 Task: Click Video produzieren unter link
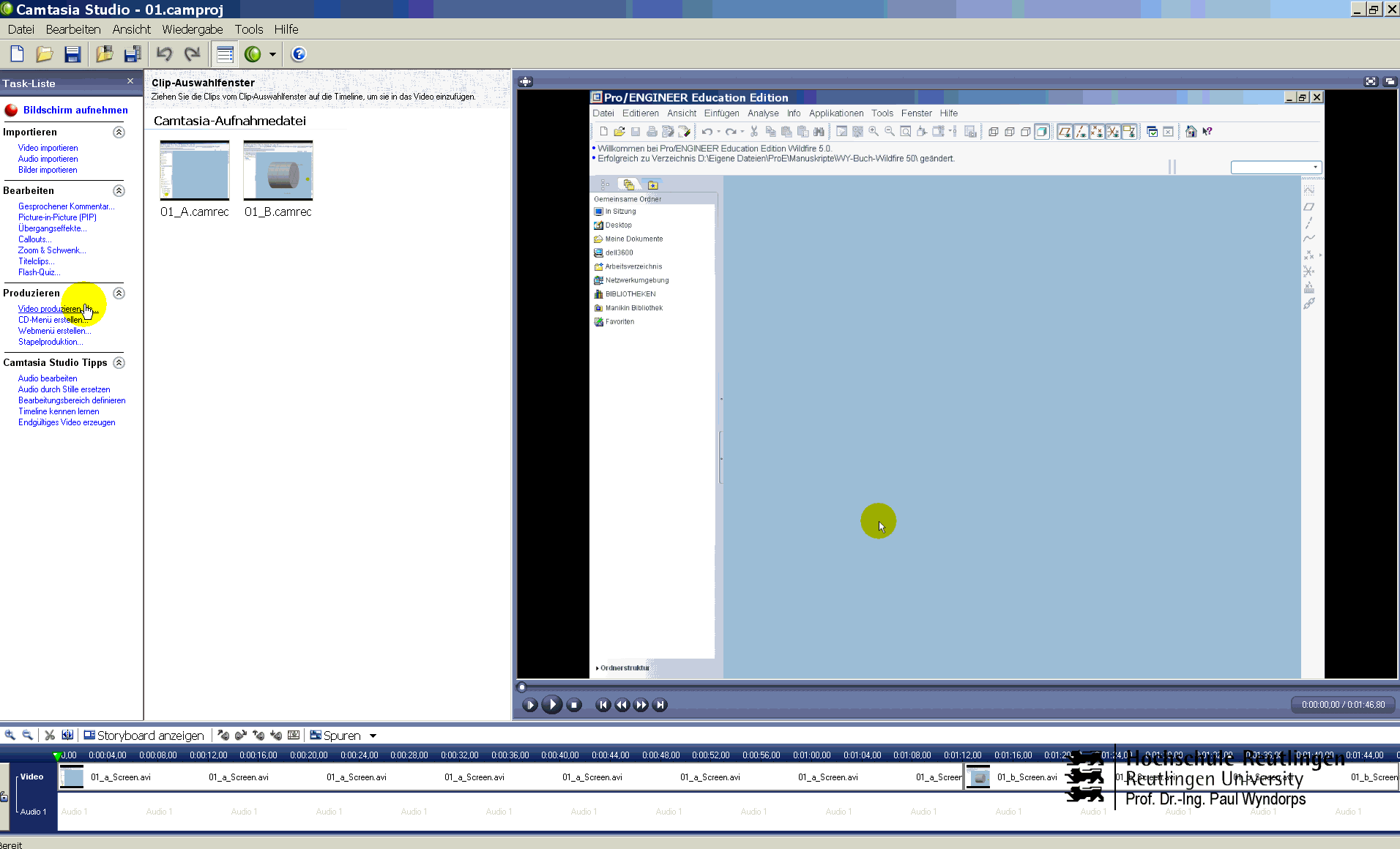point(58,309)
